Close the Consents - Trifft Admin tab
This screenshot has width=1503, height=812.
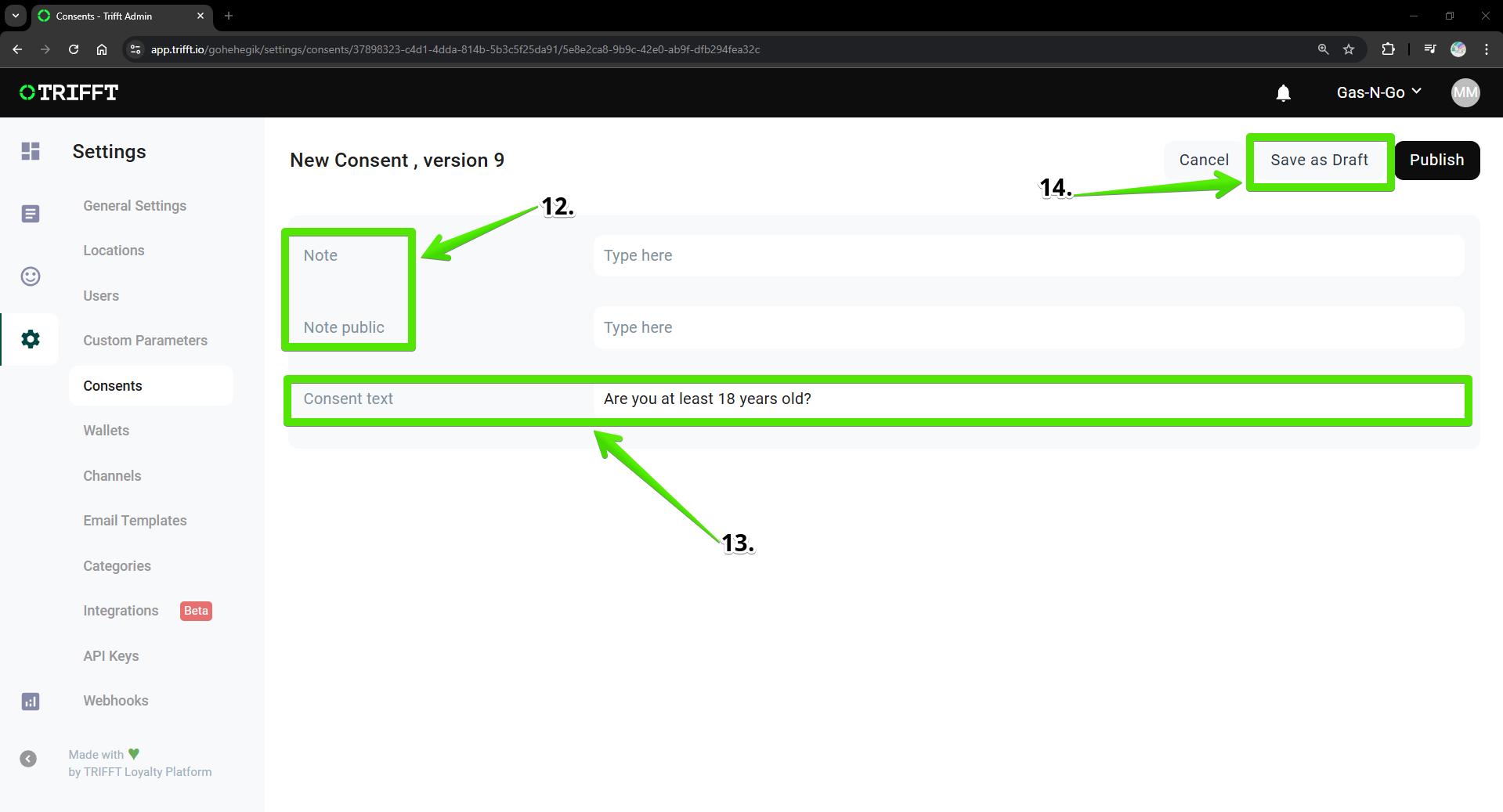pos(201,16)
